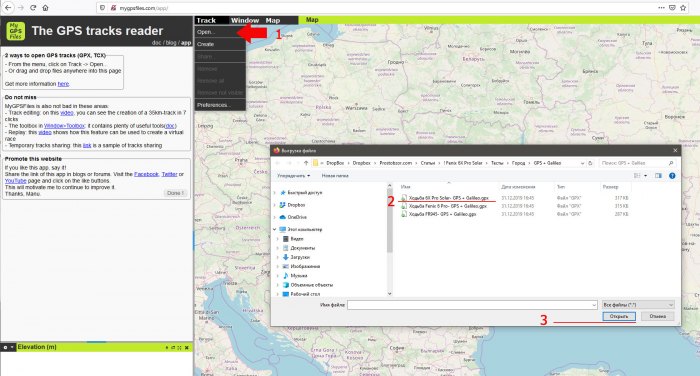The height and width of the screenshot is (376, 700).
Task: Reload the page with the browser refresh icon
Action: tap(33, 8)
